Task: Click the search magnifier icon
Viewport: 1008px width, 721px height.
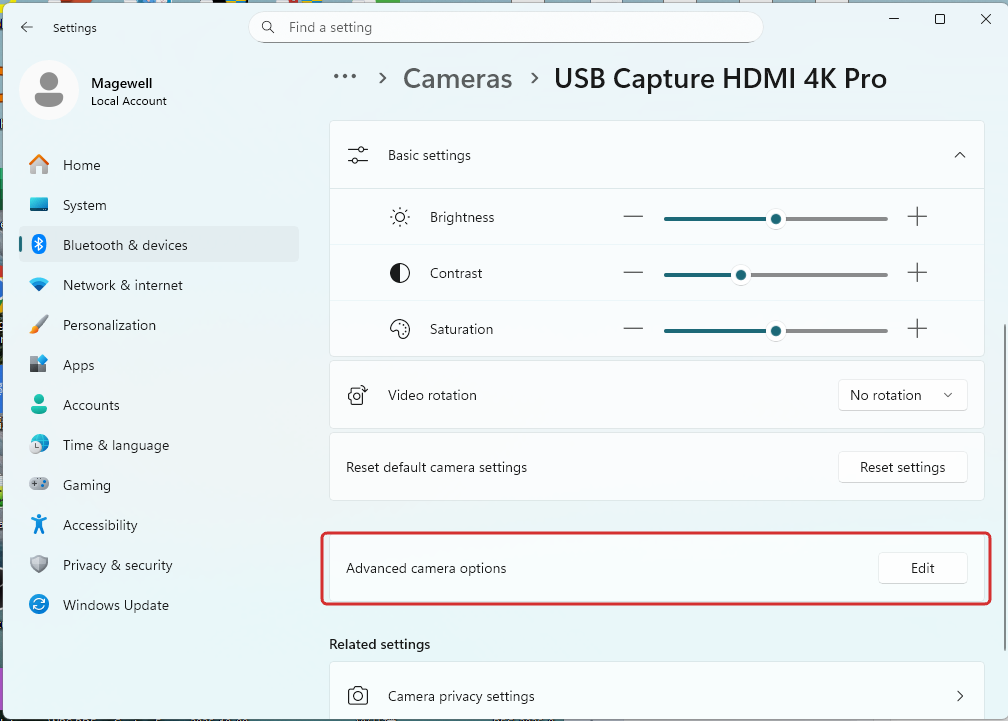Action: tap(268, 28)
